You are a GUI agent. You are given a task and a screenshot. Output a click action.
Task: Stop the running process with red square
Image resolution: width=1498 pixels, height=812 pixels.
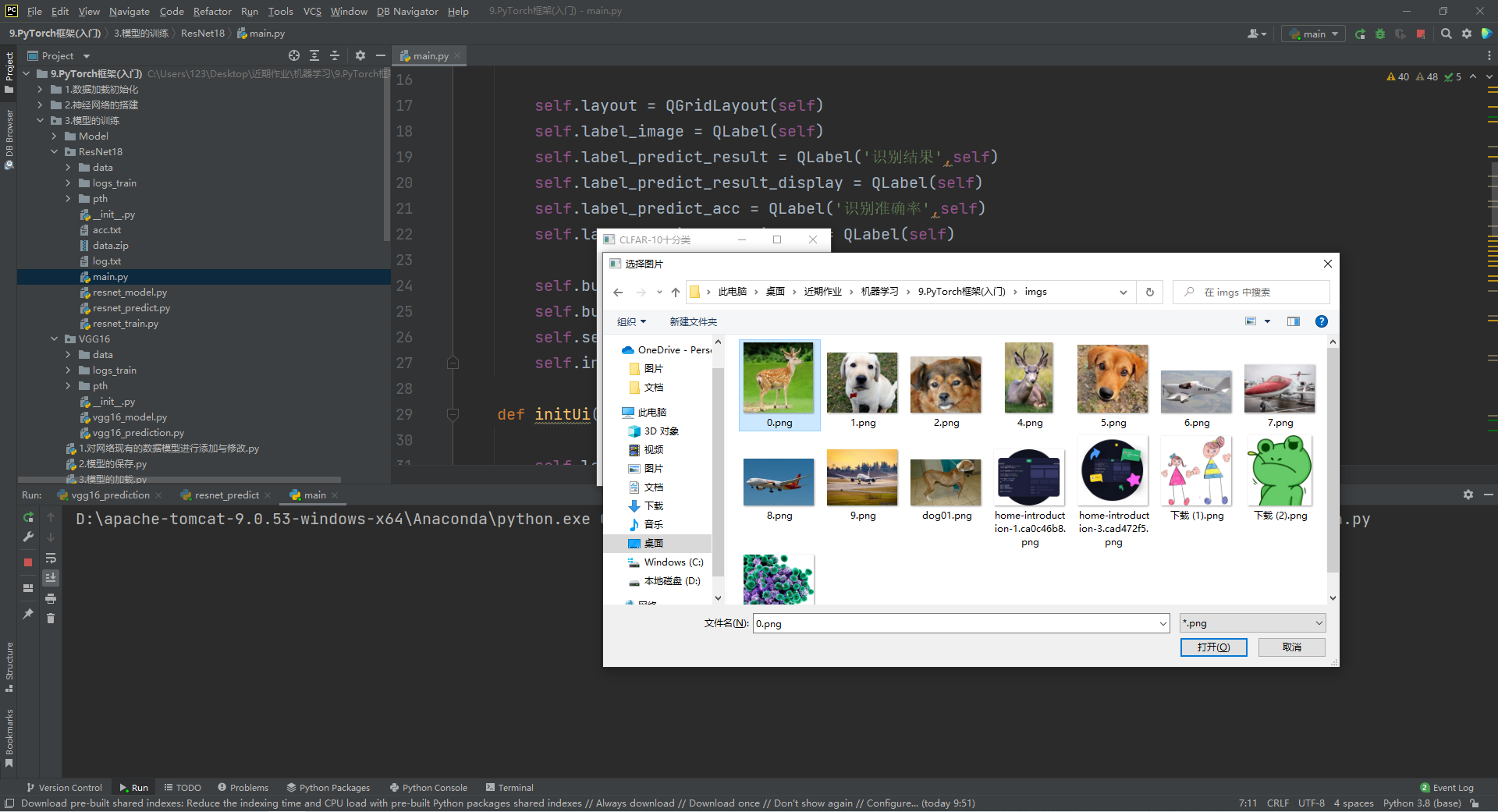(1421, 34)
